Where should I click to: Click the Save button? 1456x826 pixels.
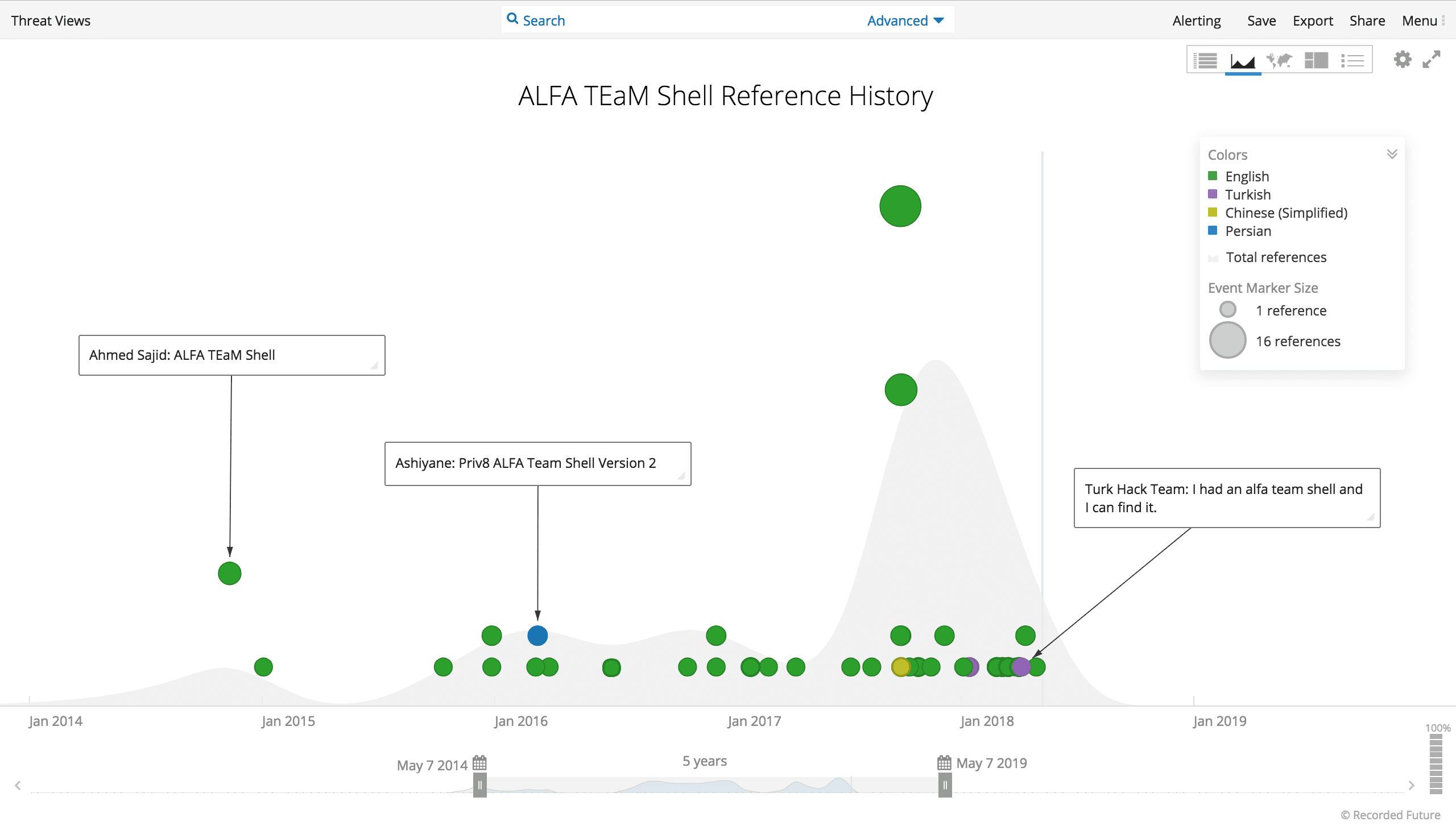coord(1261,20)
